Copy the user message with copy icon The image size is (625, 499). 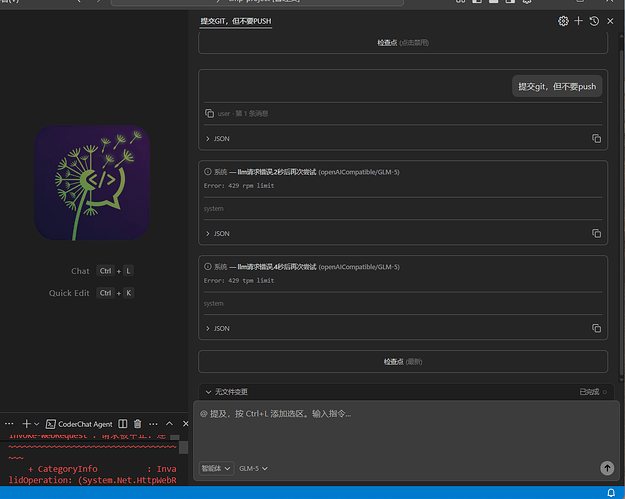[209, 114]
